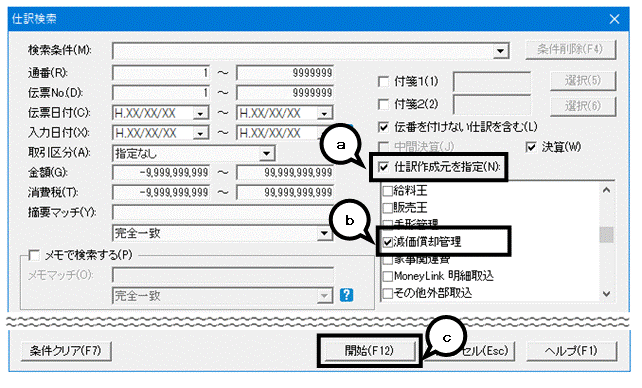Click the 消費税(T) minimum field
Screen dimensions: 642x388
[x=161, y=192]
